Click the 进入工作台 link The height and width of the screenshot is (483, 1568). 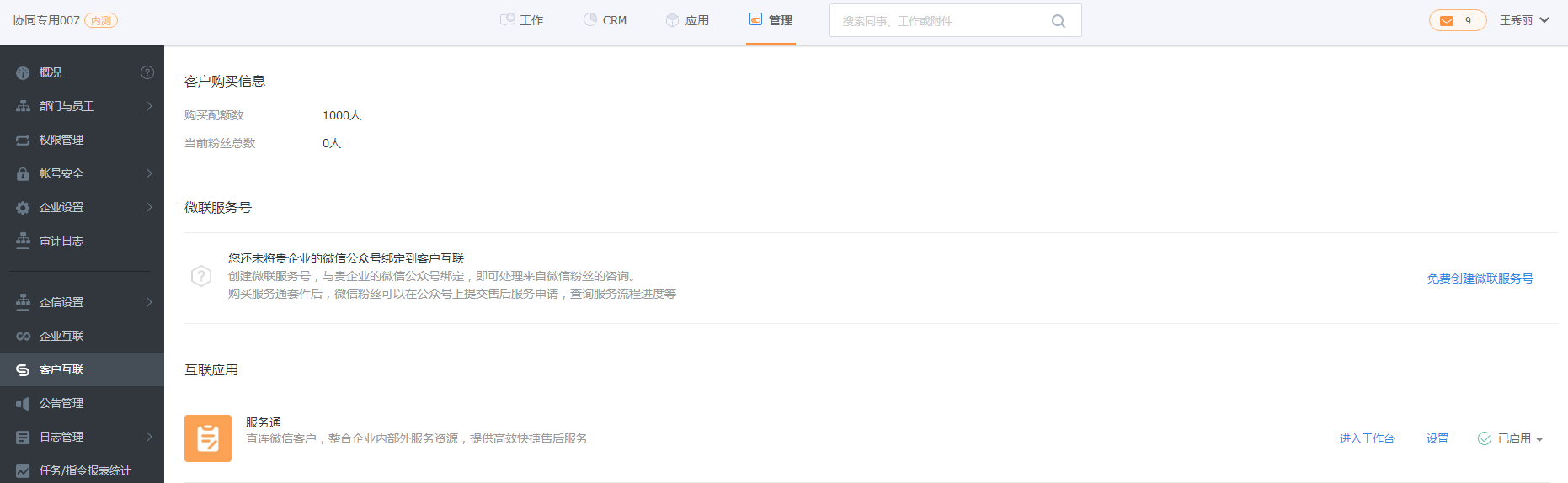[x=1367, y=438]
